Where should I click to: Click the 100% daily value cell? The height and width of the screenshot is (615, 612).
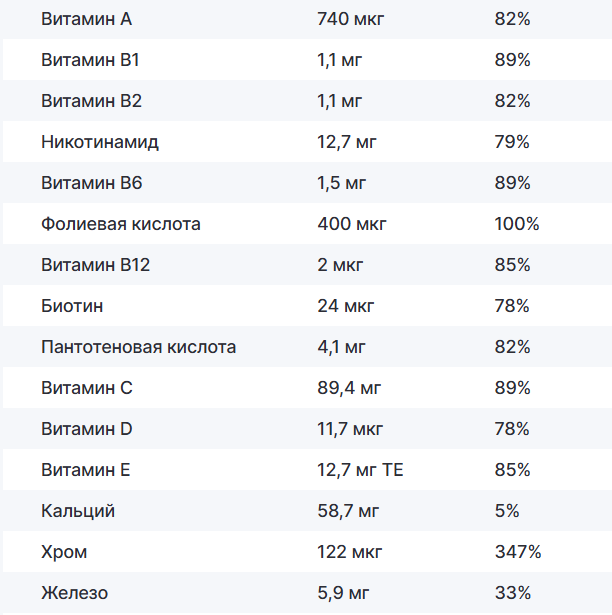point(516,224)
